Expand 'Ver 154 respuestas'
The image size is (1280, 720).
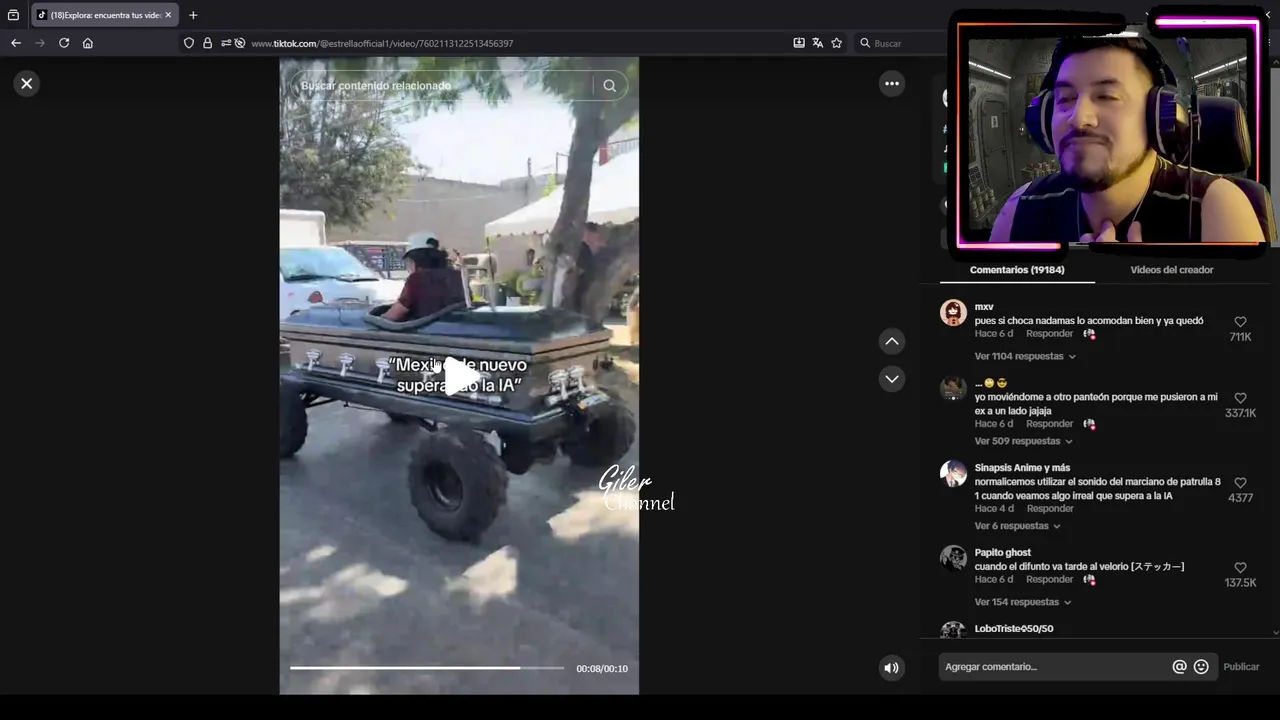click(x=1023, y=602)
